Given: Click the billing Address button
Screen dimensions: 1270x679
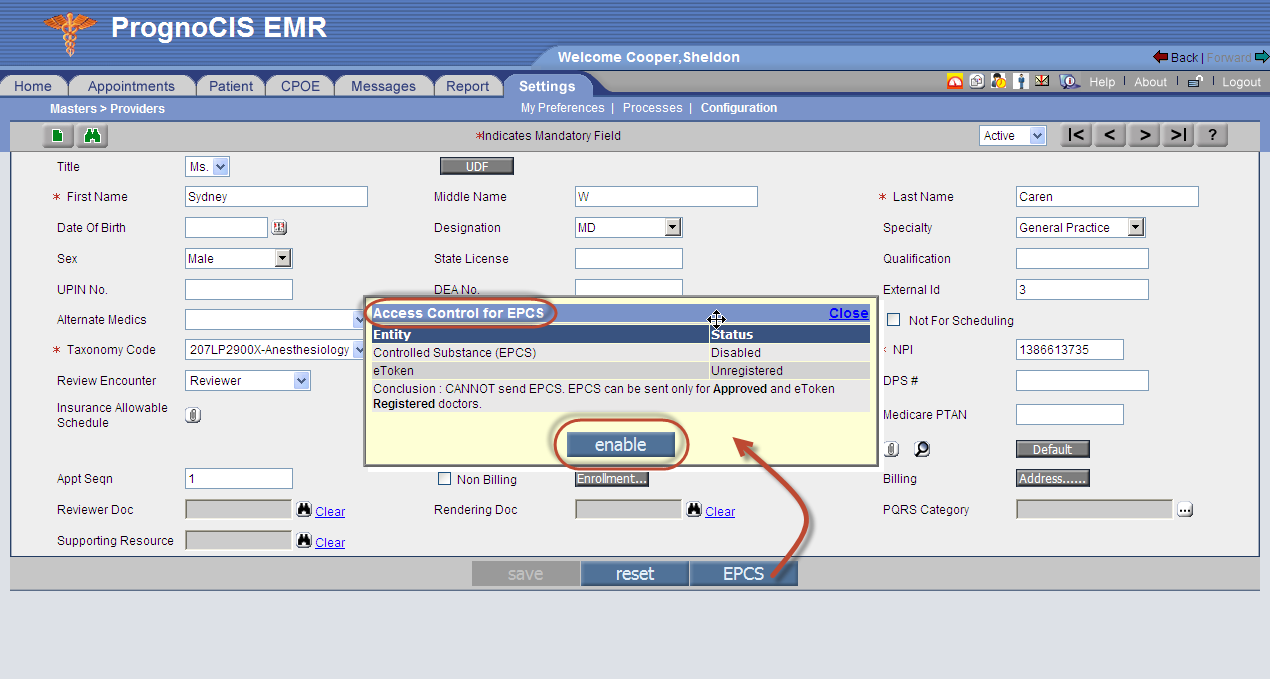Looking at the screenshot, I should (1053, 479).
